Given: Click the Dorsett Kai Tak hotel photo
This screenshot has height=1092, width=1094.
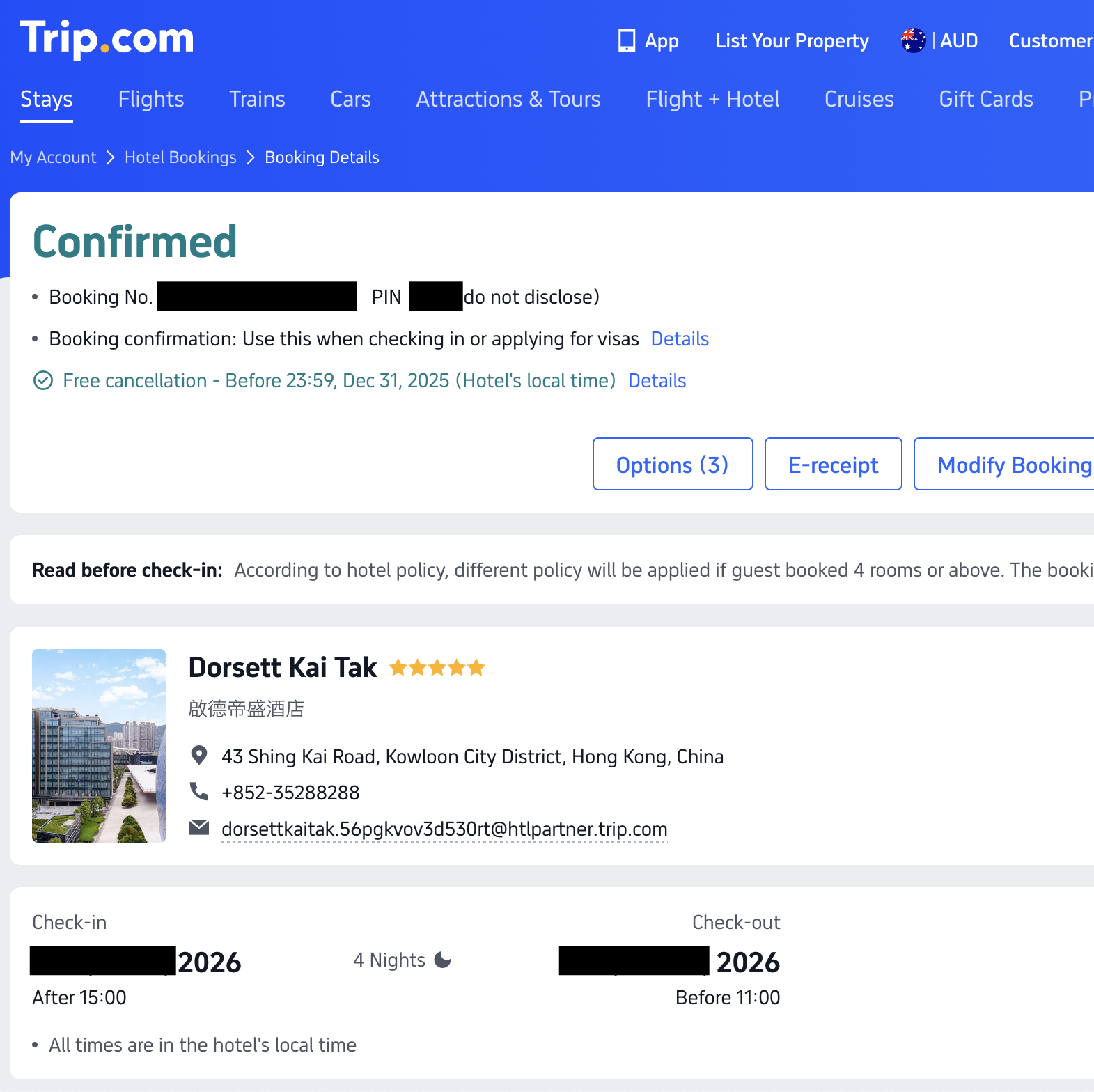Looking at the screenshot, I should [99, 747].
